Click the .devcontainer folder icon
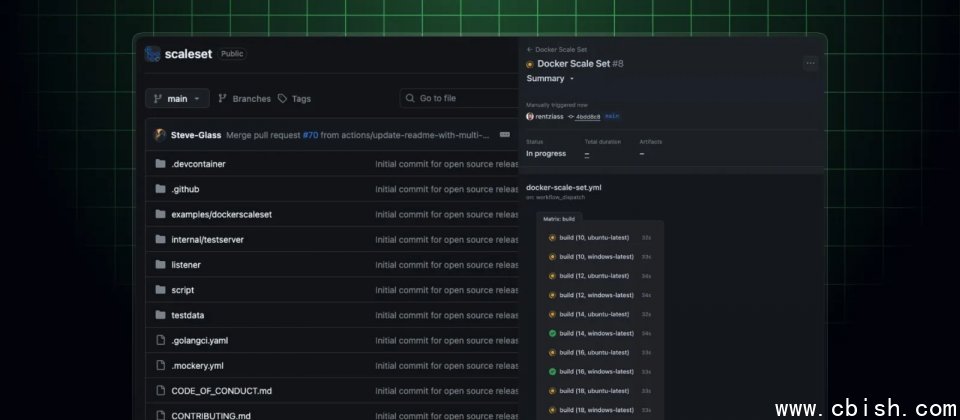Viewport: 960px width, 420px height. point(160,164)
